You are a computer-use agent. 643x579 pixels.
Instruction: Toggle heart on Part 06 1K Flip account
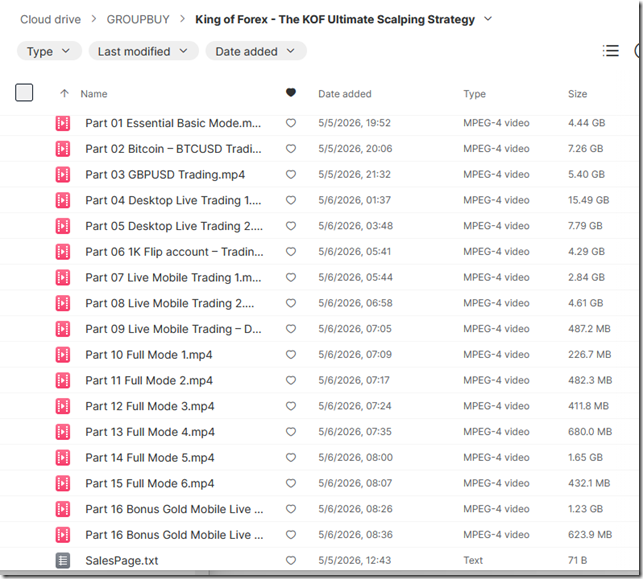click(x=291, y=252)
